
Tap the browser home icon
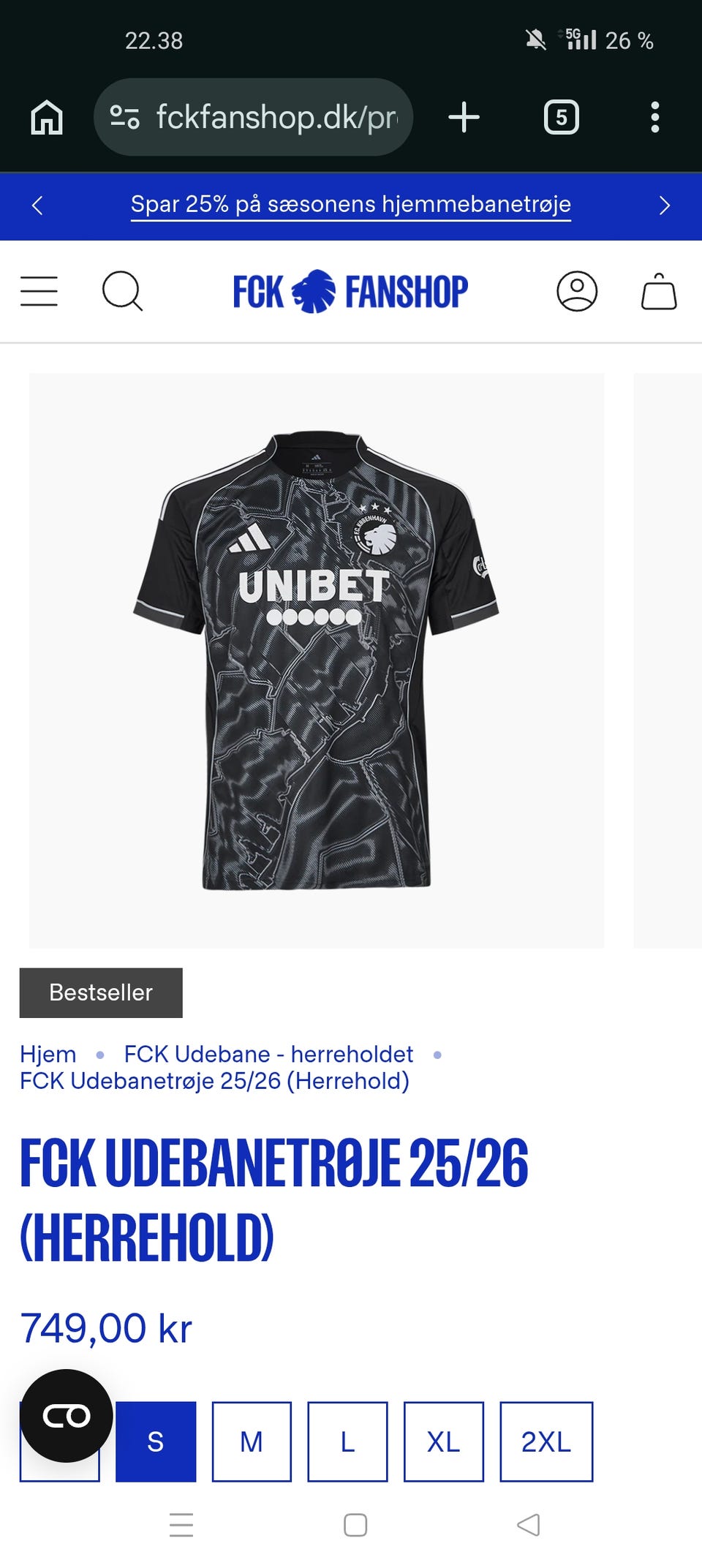pyautogui.click(x=47, y=117)
